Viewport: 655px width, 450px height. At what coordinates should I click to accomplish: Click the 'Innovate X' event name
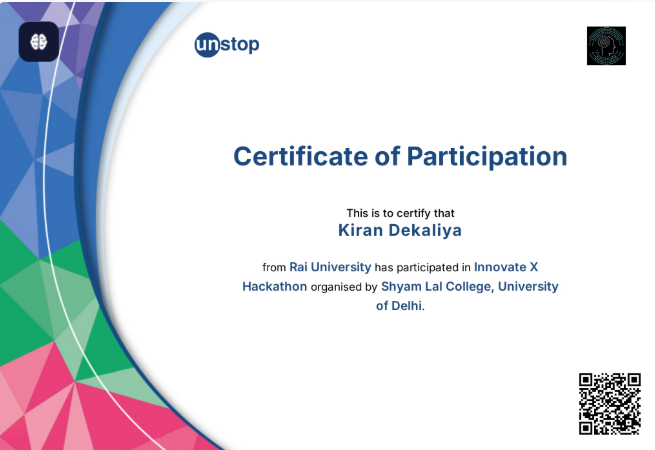(506, 267)
